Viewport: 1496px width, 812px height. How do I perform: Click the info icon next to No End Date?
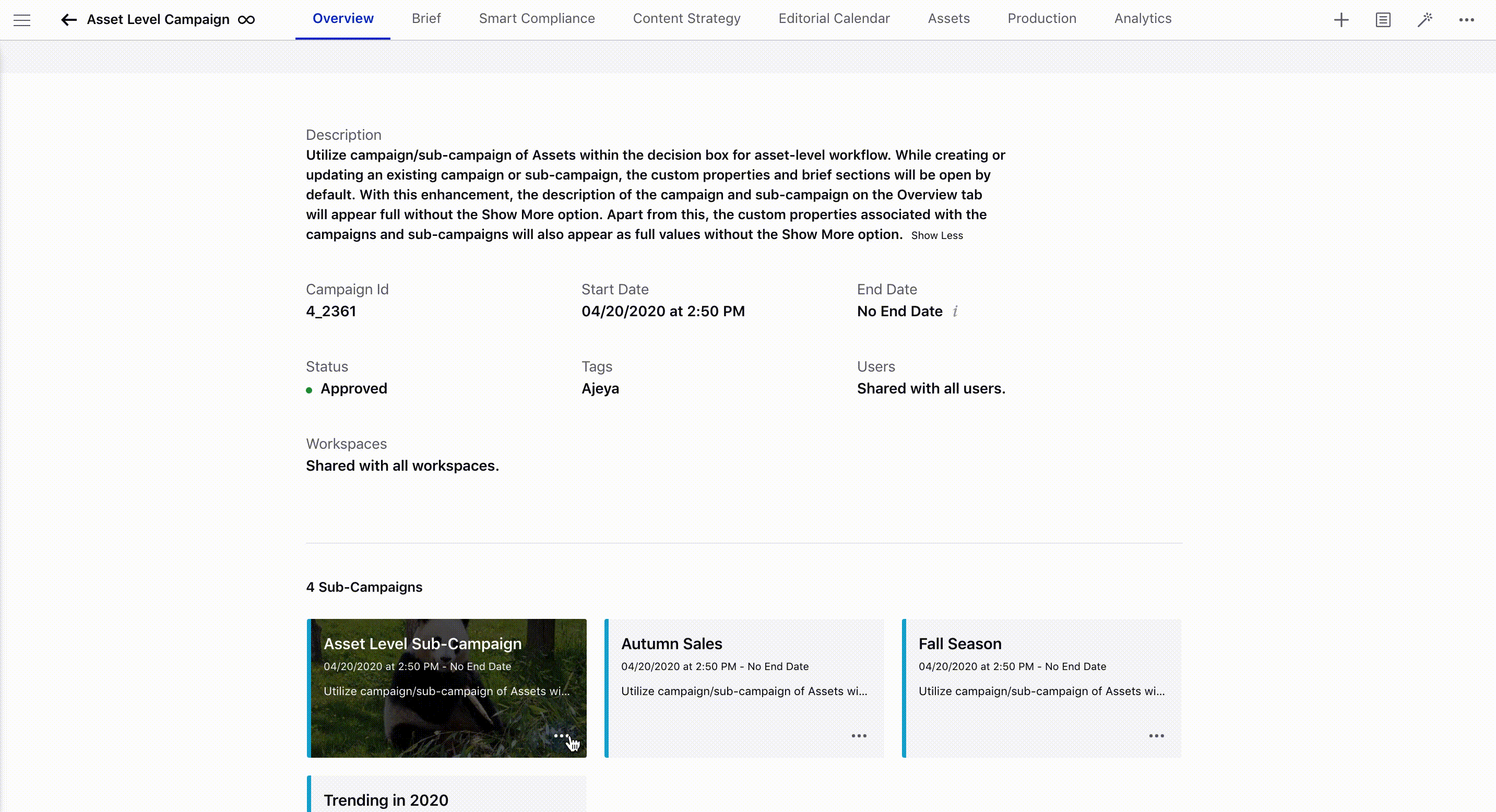click(x=955, y=311)
